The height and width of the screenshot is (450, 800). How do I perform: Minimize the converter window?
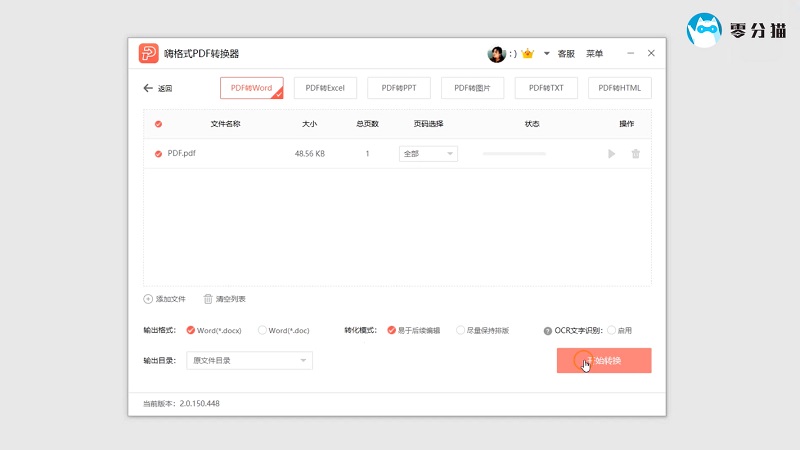tap(631, 53)
